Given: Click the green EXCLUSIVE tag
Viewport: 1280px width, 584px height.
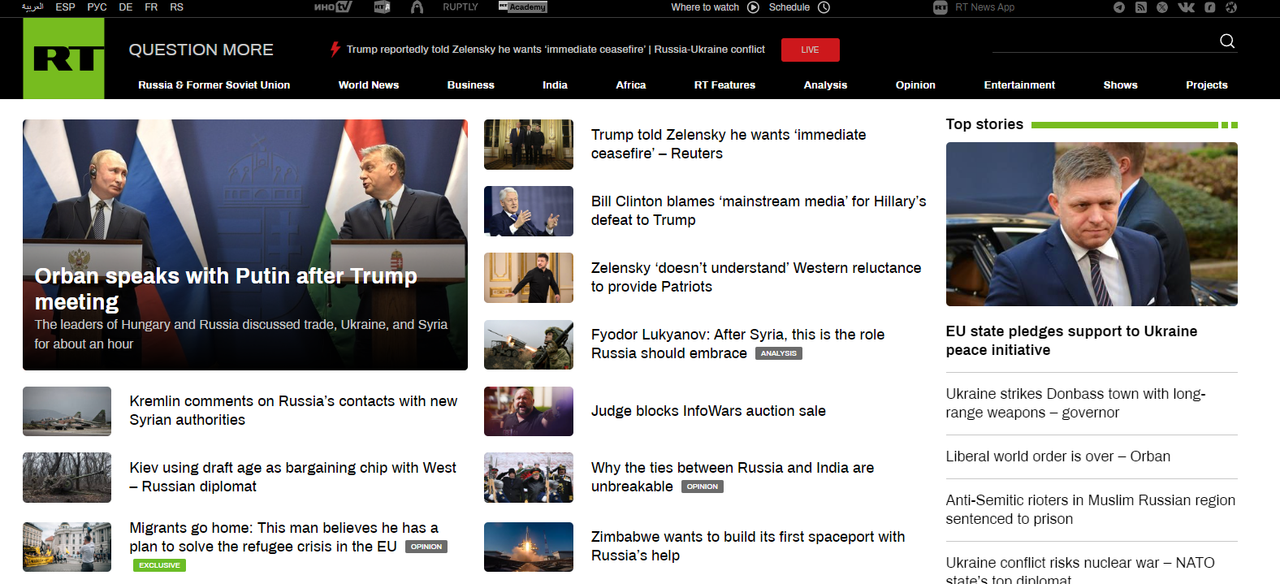Looking at the screenshot, I should pos(159,565).
